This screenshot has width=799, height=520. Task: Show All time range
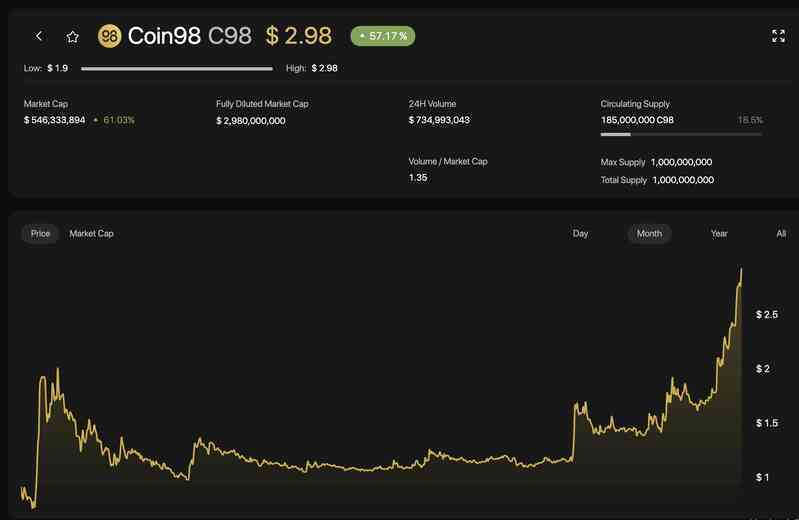(x=781, y=233)
